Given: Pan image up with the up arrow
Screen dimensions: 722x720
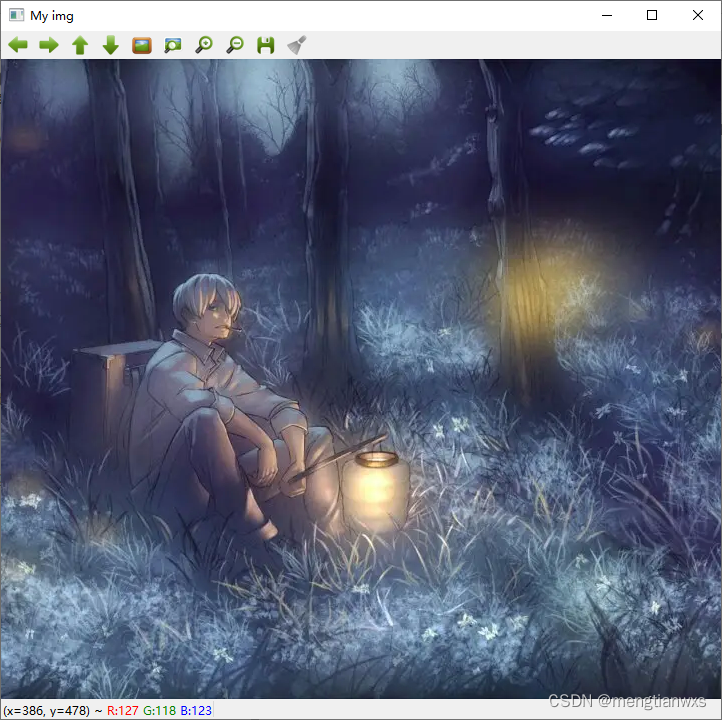Looking at the screenshot, I should click(x=80, y=45).
